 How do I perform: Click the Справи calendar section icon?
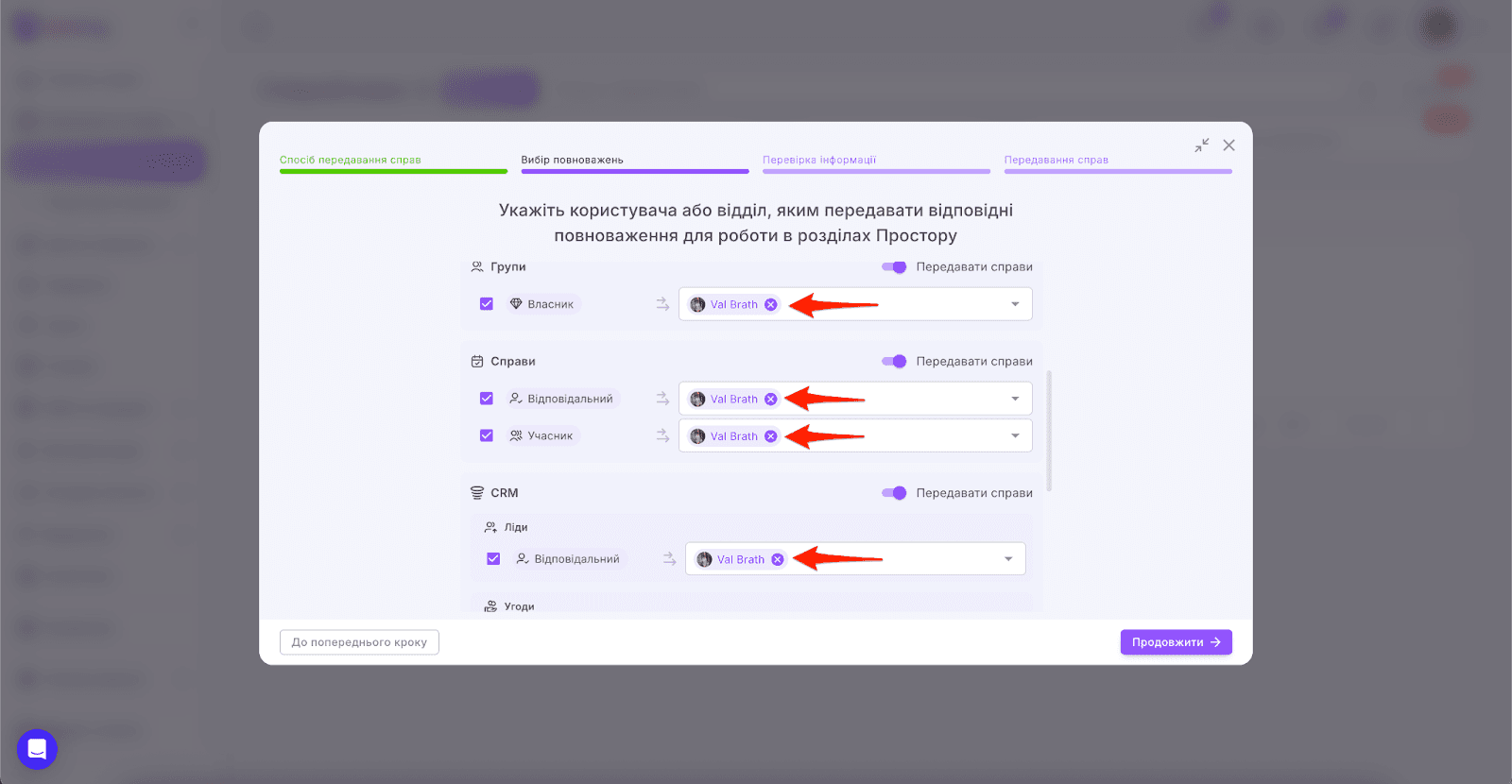477,362
